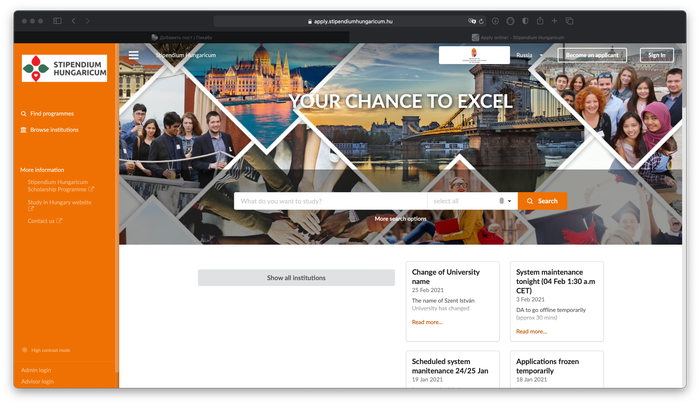Switch to the Pikabu browser tab

181,38
